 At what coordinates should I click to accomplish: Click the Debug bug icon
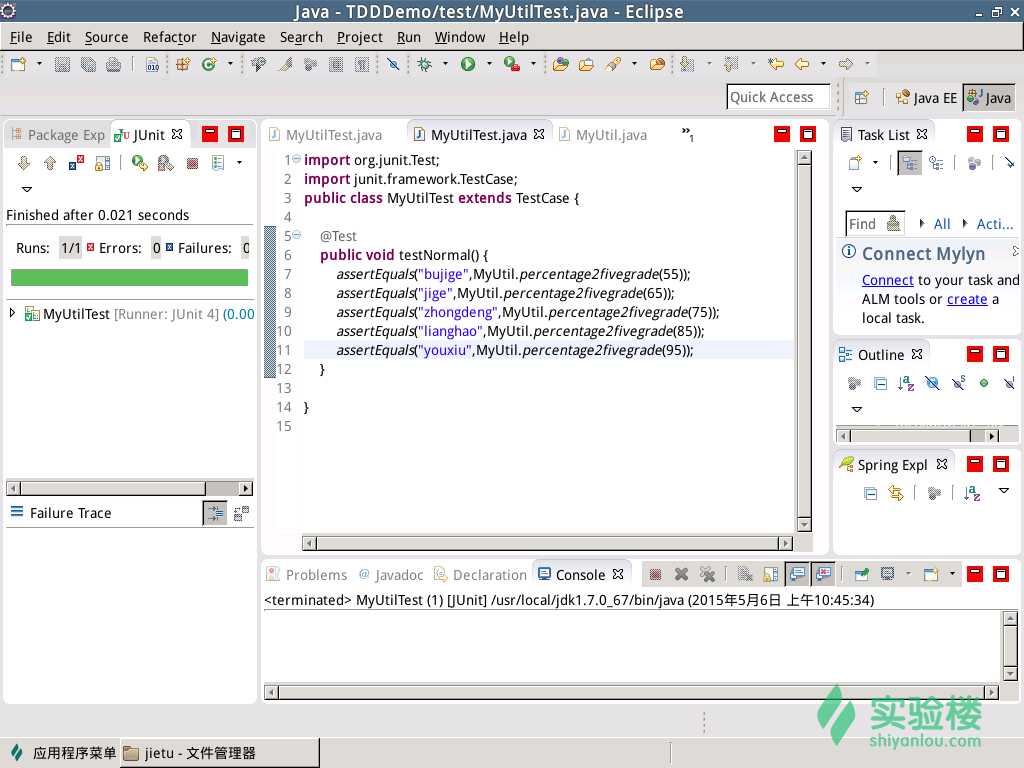pyautogui.click(x=424, y=64)
